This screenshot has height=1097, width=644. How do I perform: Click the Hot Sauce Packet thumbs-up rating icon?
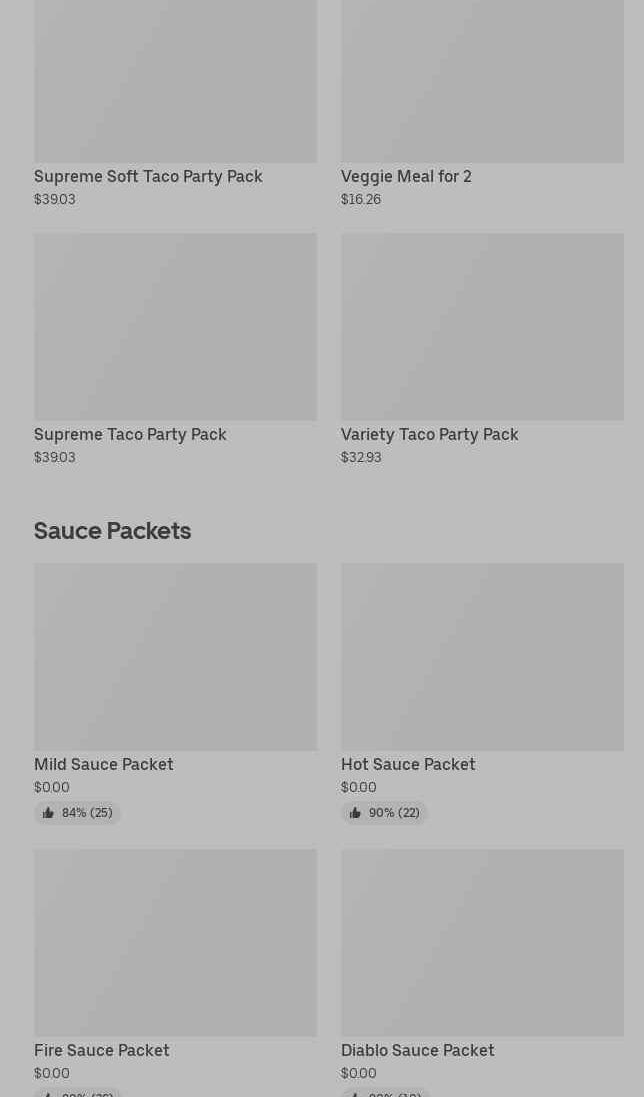click(355, 813)
